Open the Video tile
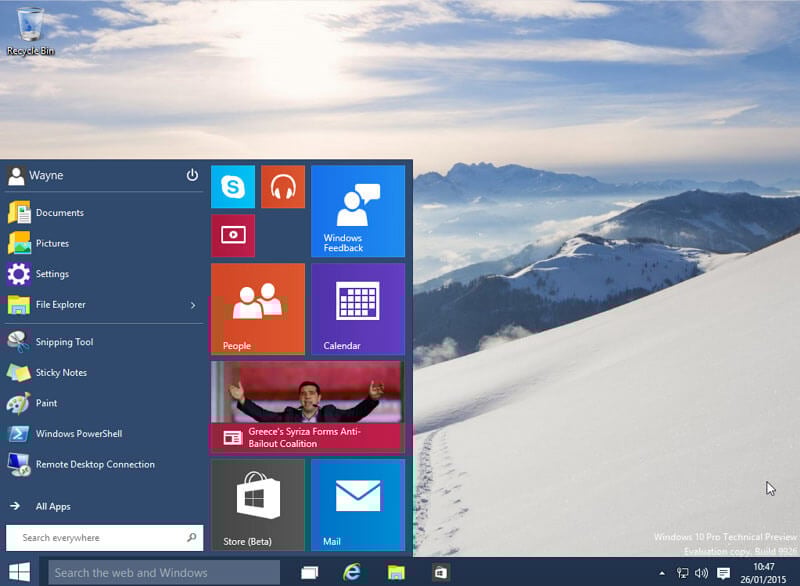This screenshot has height=586, width=800. pos(233,235)
